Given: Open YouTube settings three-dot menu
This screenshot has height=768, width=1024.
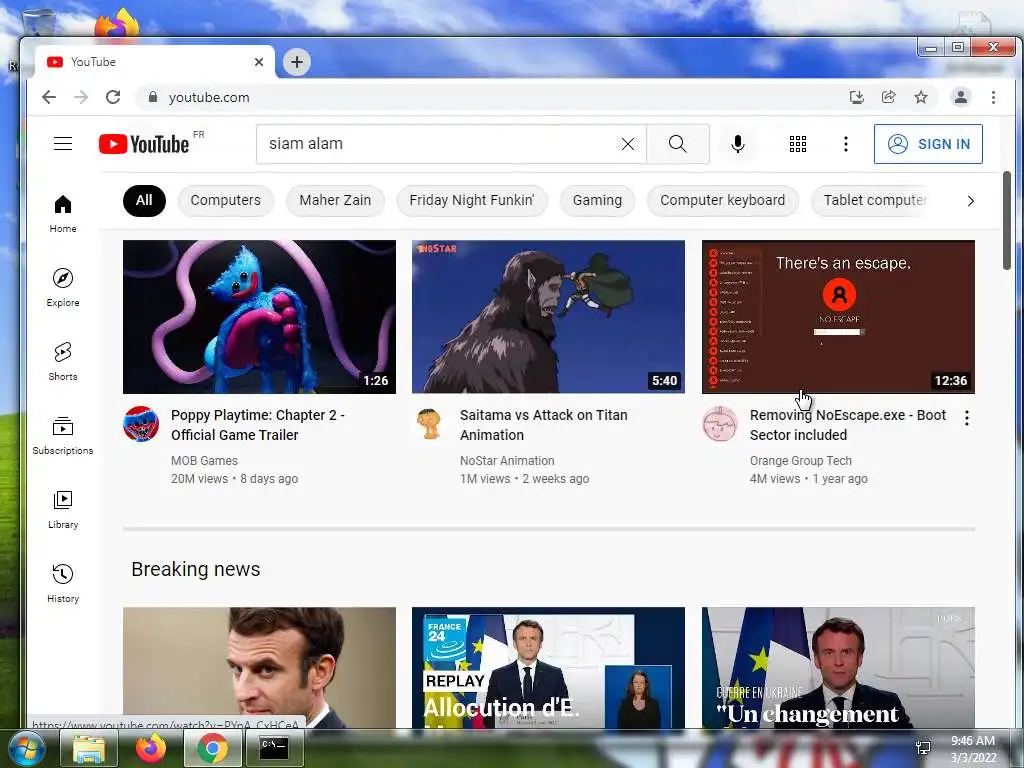Looking at the screenshot, I should [846, 144].
